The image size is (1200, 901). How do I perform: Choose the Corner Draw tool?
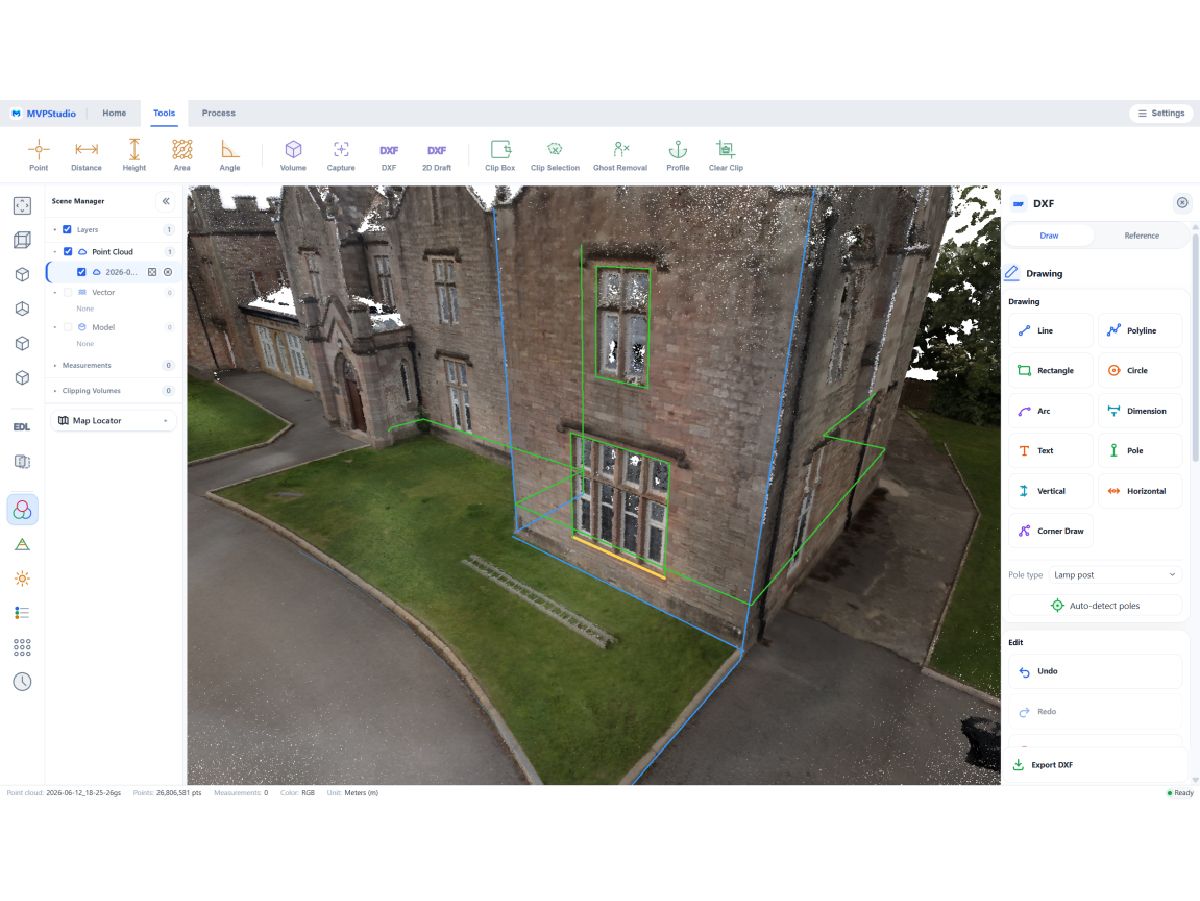[1050, 531]
